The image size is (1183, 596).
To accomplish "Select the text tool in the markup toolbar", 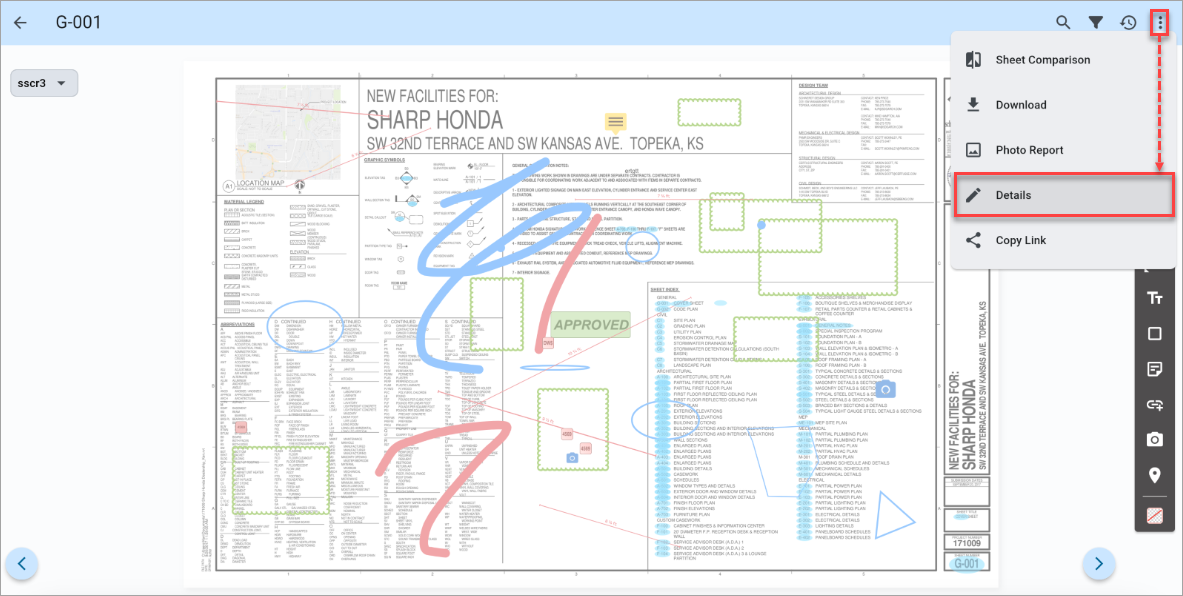I will [x=1154, y=298].
